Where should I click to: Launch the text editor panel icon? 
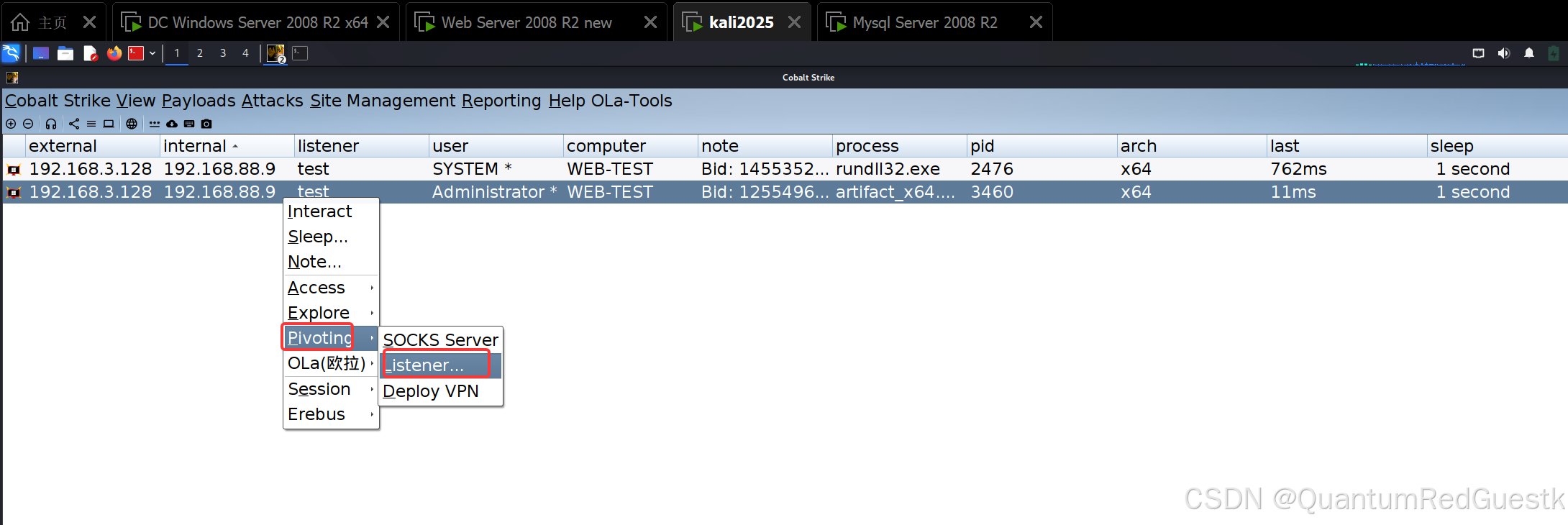coord(90,53)
